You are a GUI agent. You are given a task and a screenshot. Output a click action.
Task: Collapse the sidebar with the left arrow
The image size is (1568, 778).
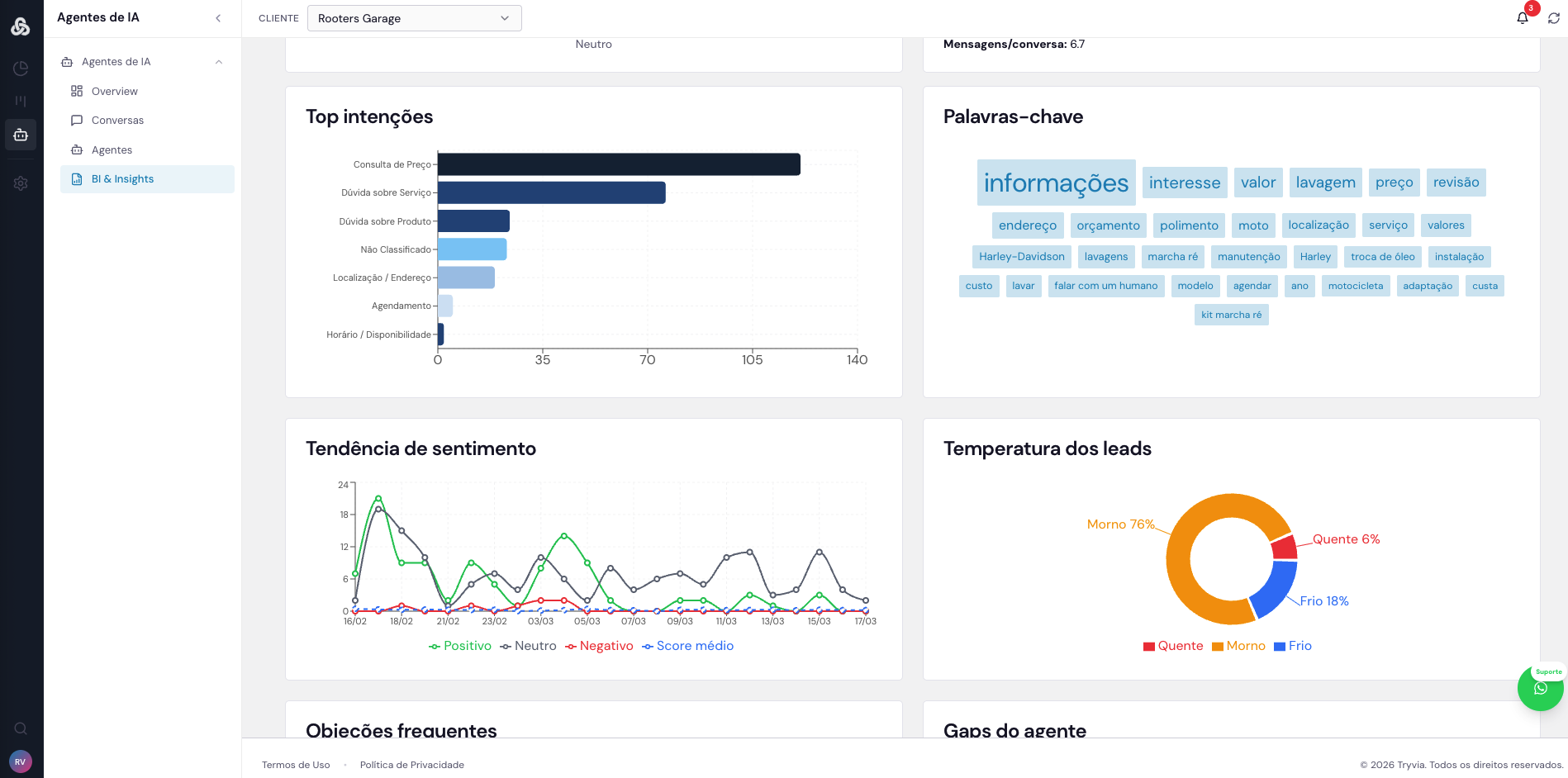218,17
